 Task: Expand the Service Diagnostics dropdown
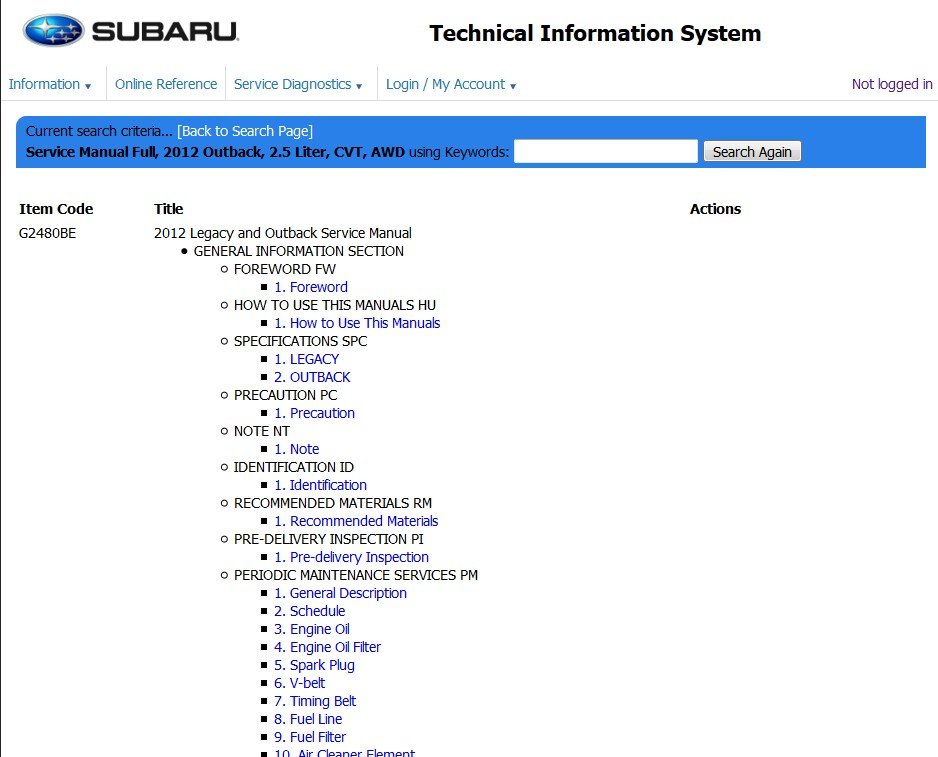coord(298,84)
